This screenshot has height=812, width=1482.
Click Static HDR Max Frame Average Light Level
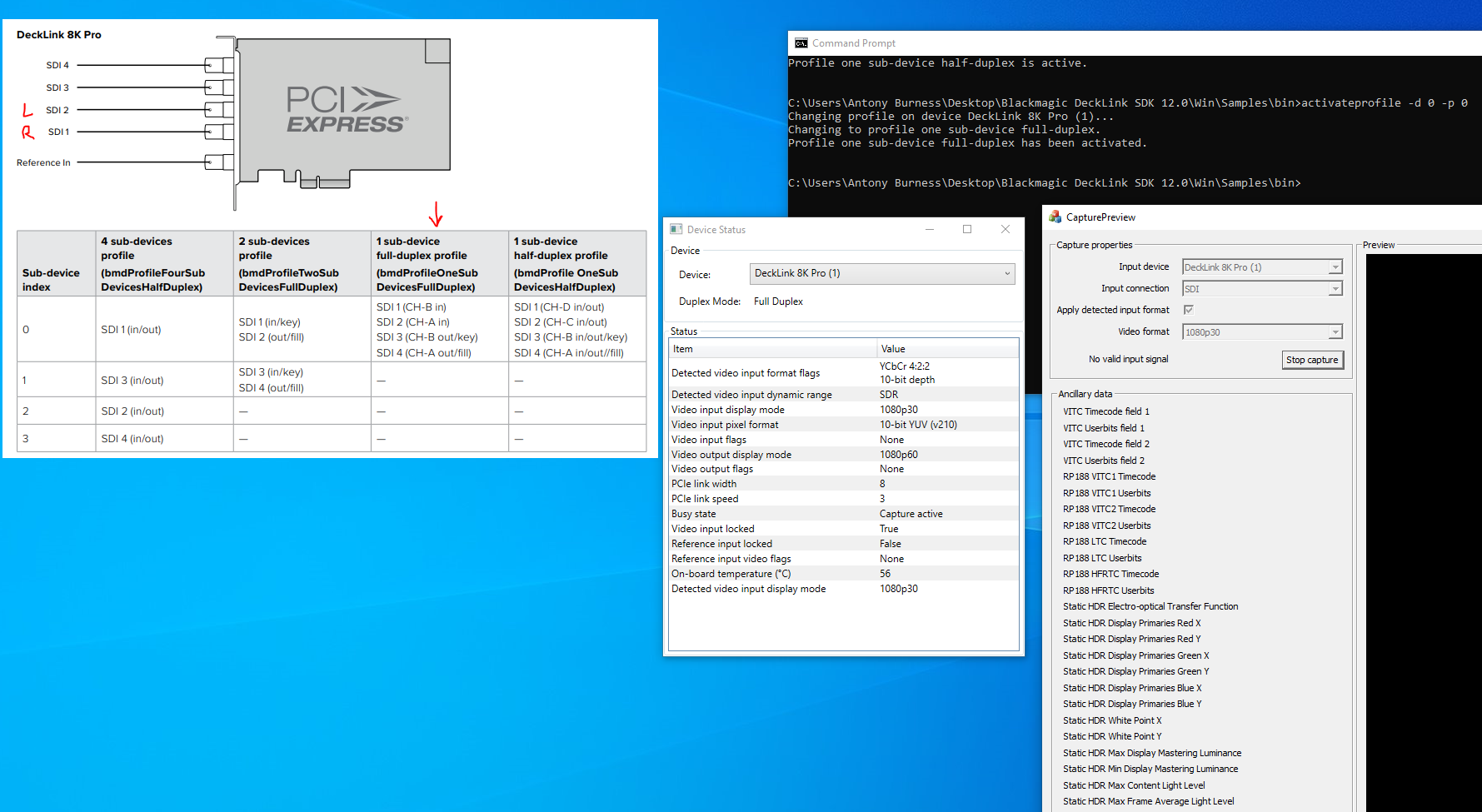point(1149,801)
